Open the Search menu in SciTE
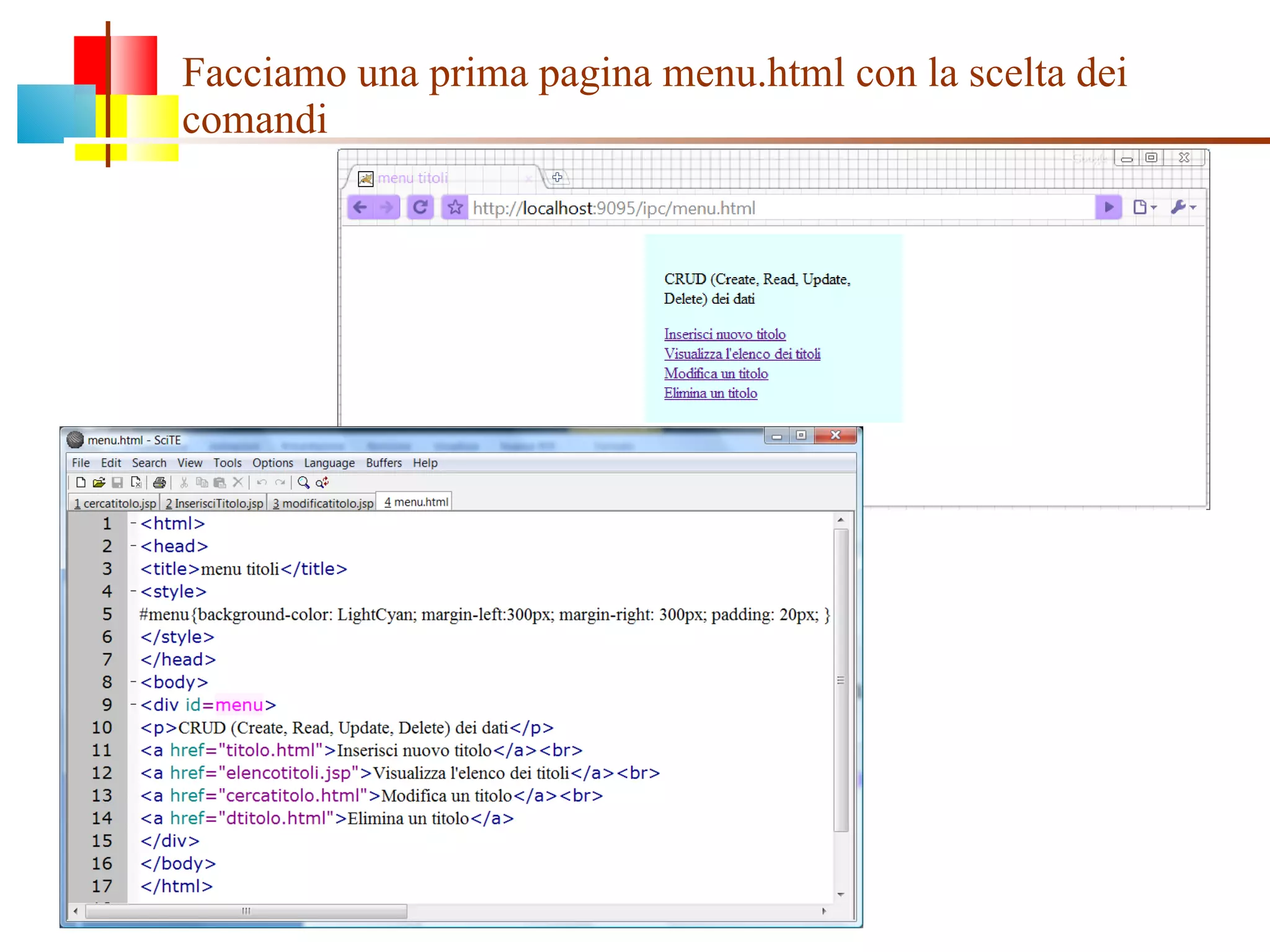Viewport: 1270px width, 952px height. click(x=149, y=463)
